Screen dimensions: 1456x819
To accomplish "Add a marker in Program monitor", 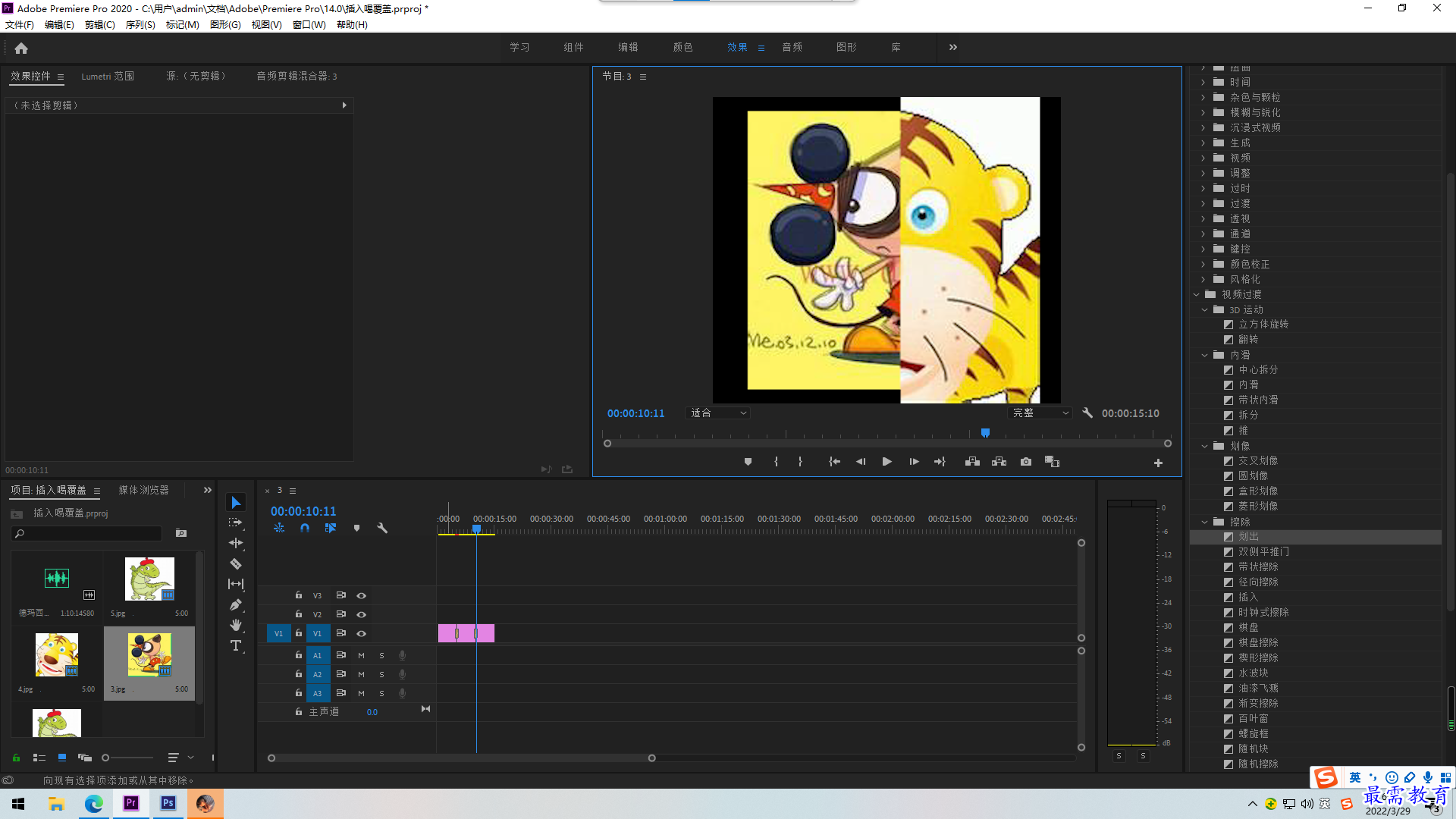I will pyautogui.click(x=748, y=462).
